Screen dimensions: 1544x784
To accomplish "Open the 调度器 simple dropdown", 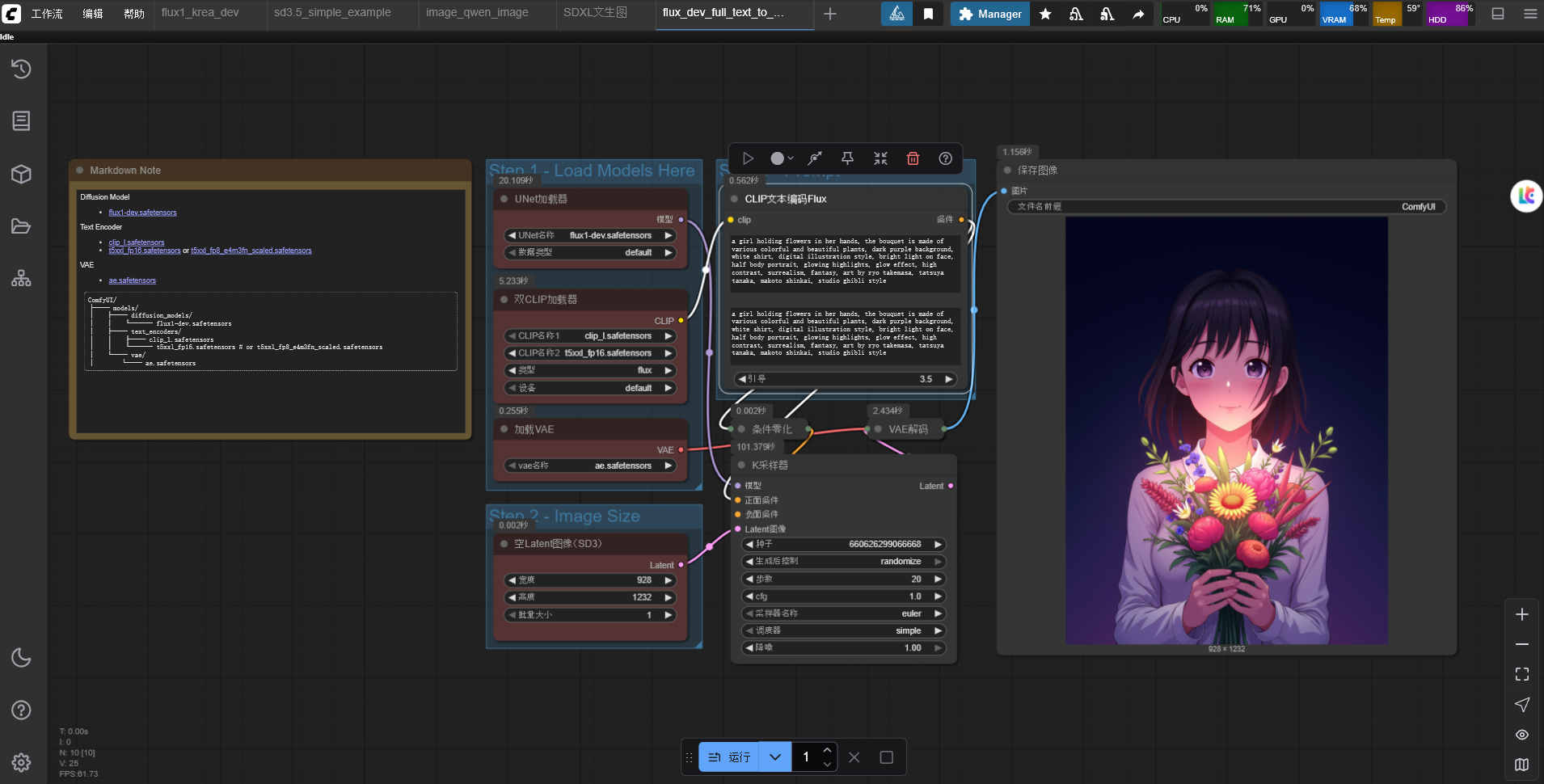I will point(844,630).
